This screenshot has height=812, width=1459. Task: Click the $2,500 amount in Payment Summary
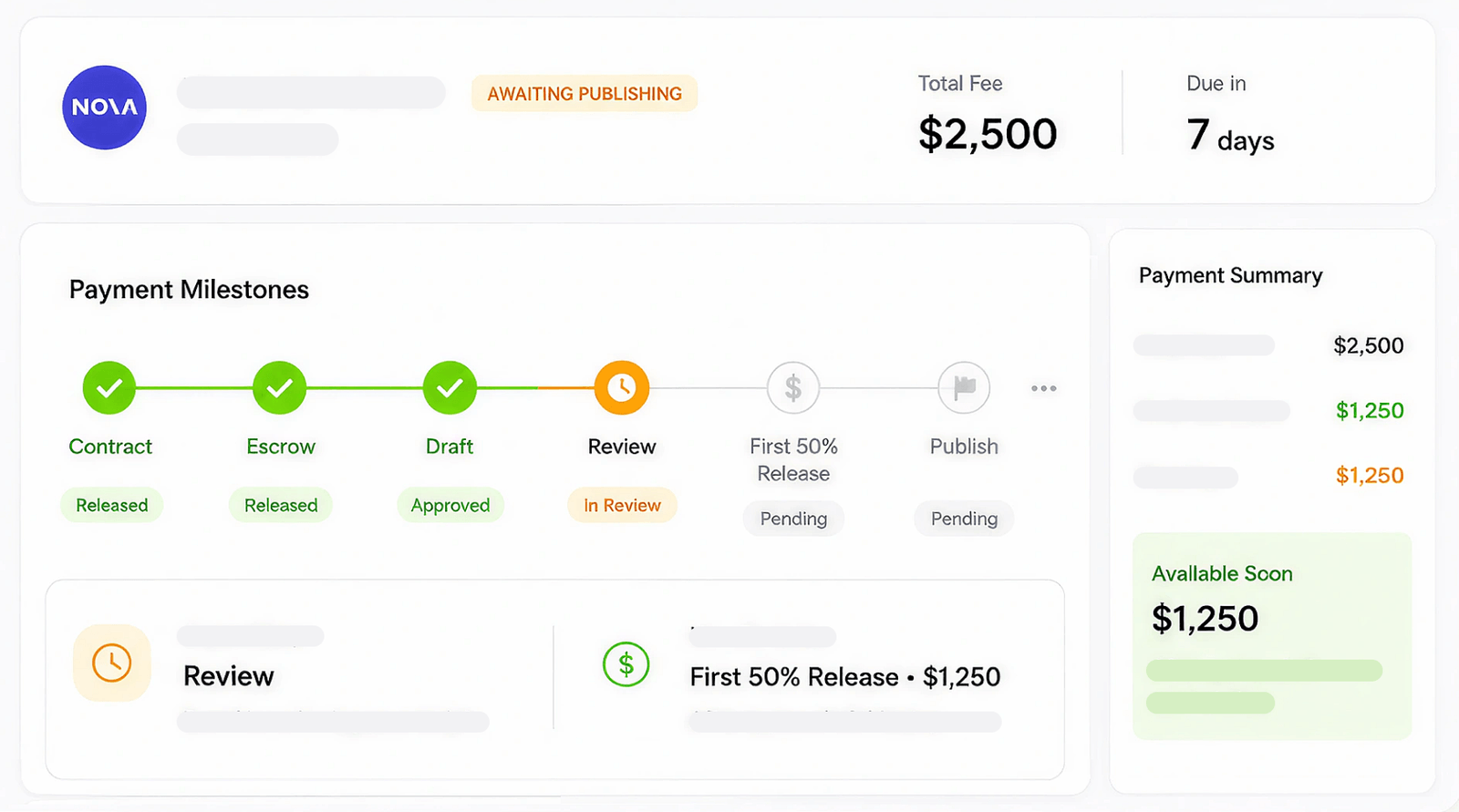(1368, 345)
